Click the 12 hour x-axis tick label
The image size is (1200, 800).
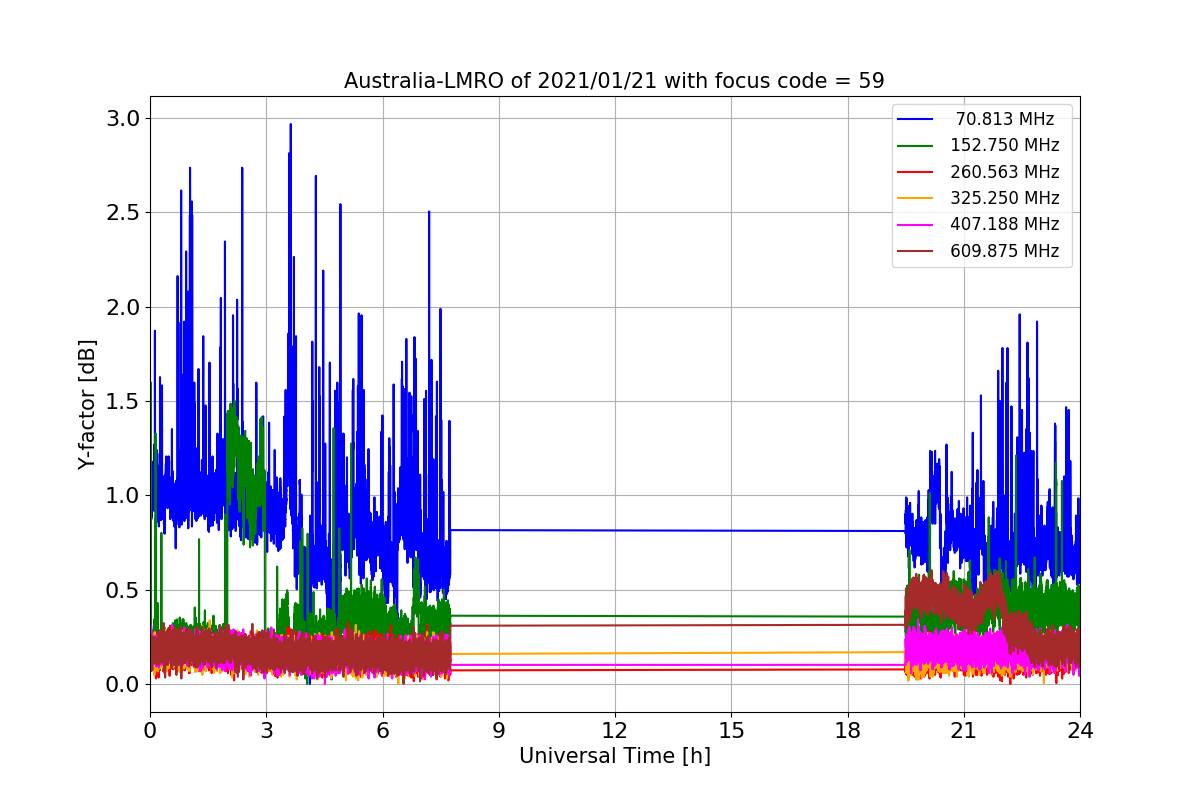point(615,730)
